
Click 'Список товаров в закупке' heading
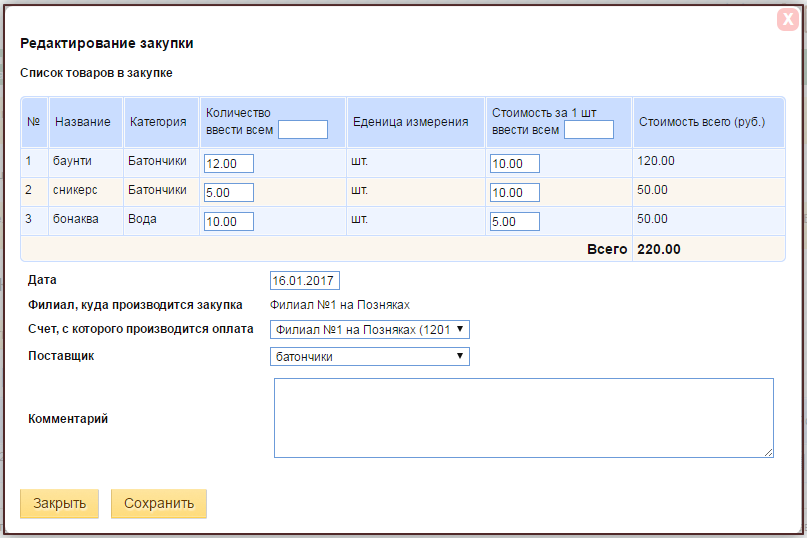tap(96, 73)
